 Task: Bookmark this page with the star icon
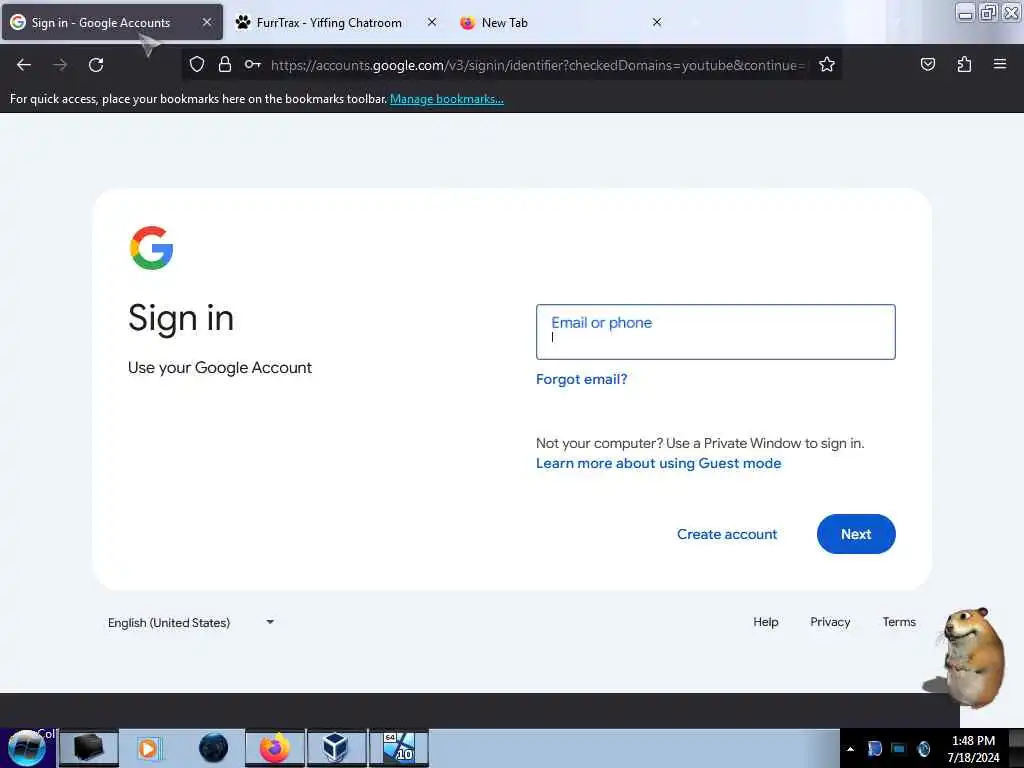click(x=827, y=64)
